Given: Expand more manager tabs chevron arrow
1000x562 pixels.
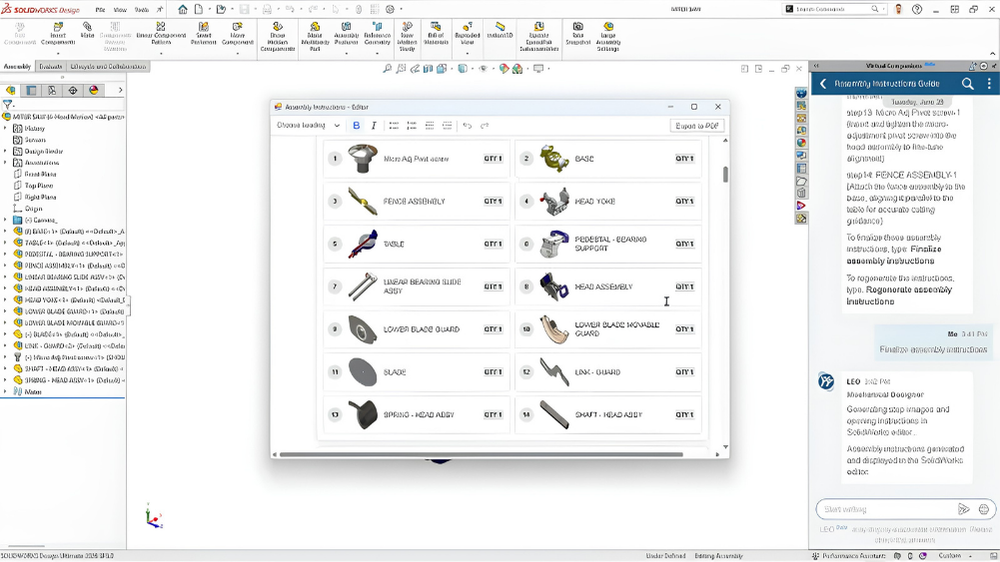Looking at the screenshot, I should click(120, 90).
